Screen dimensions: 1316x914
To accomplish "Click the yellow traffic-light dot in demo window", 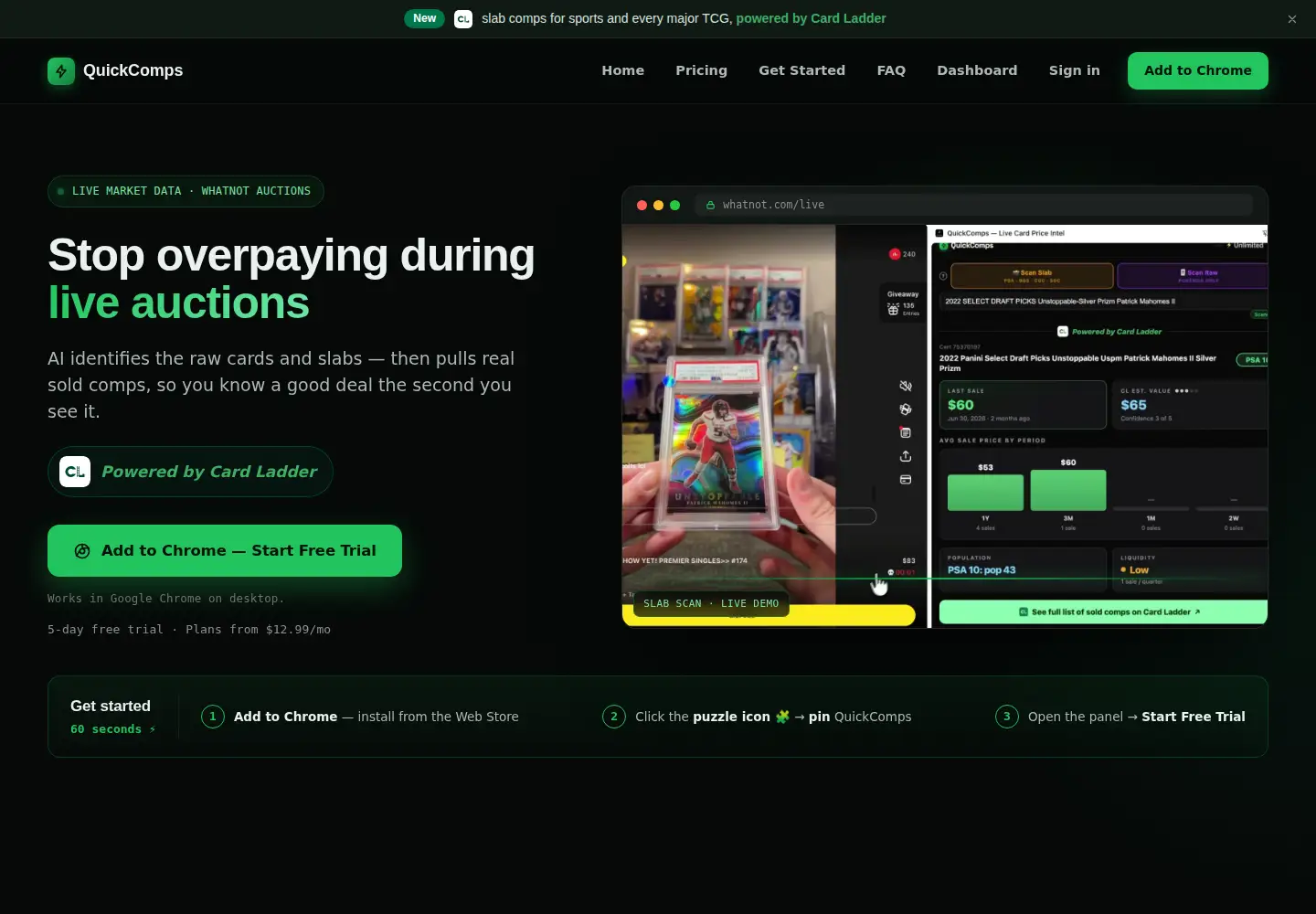I will tap(658, 206).
